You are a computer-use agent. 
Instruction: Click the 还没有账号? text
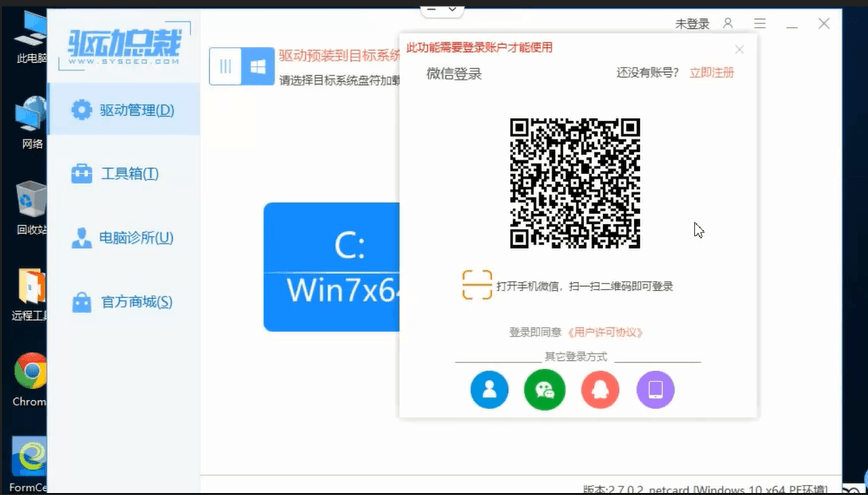coord(648,73)
